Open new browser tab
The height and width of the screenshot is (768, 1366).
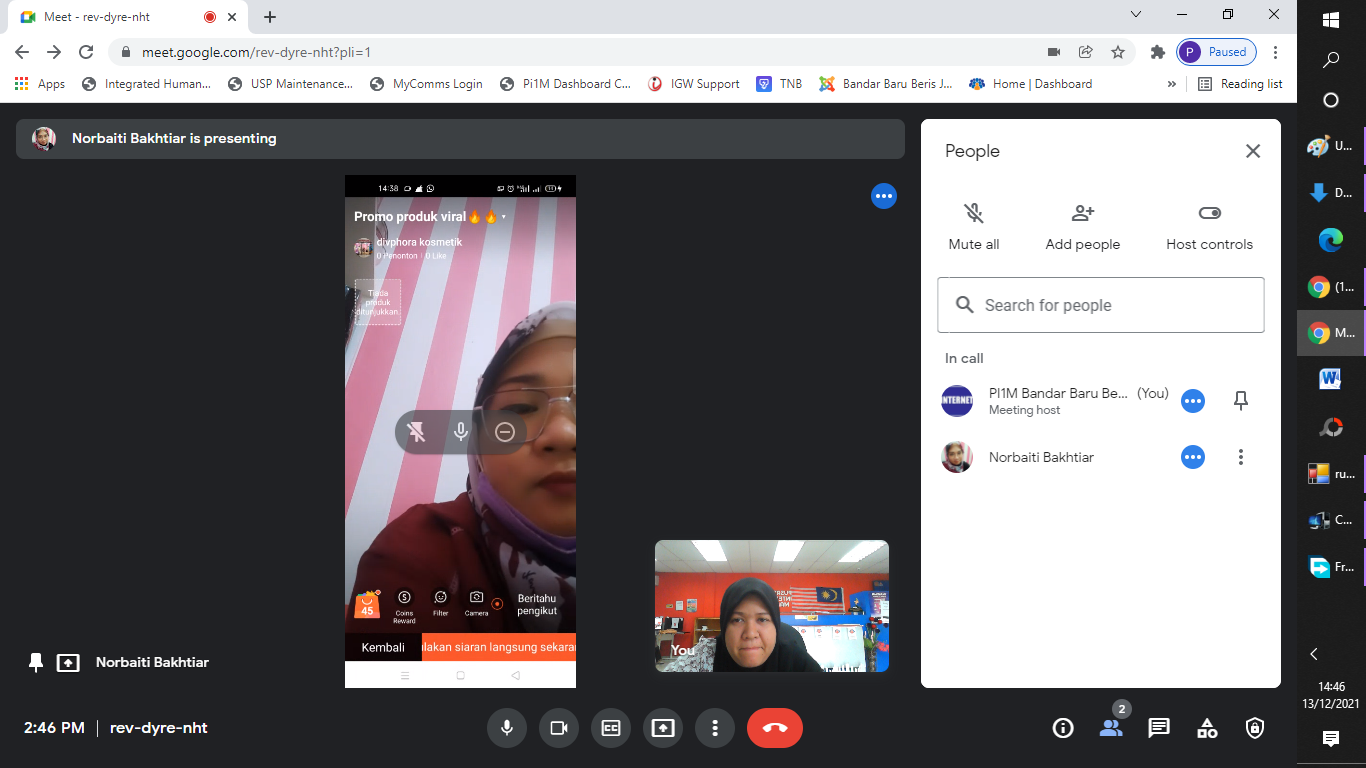coord(270,17)
